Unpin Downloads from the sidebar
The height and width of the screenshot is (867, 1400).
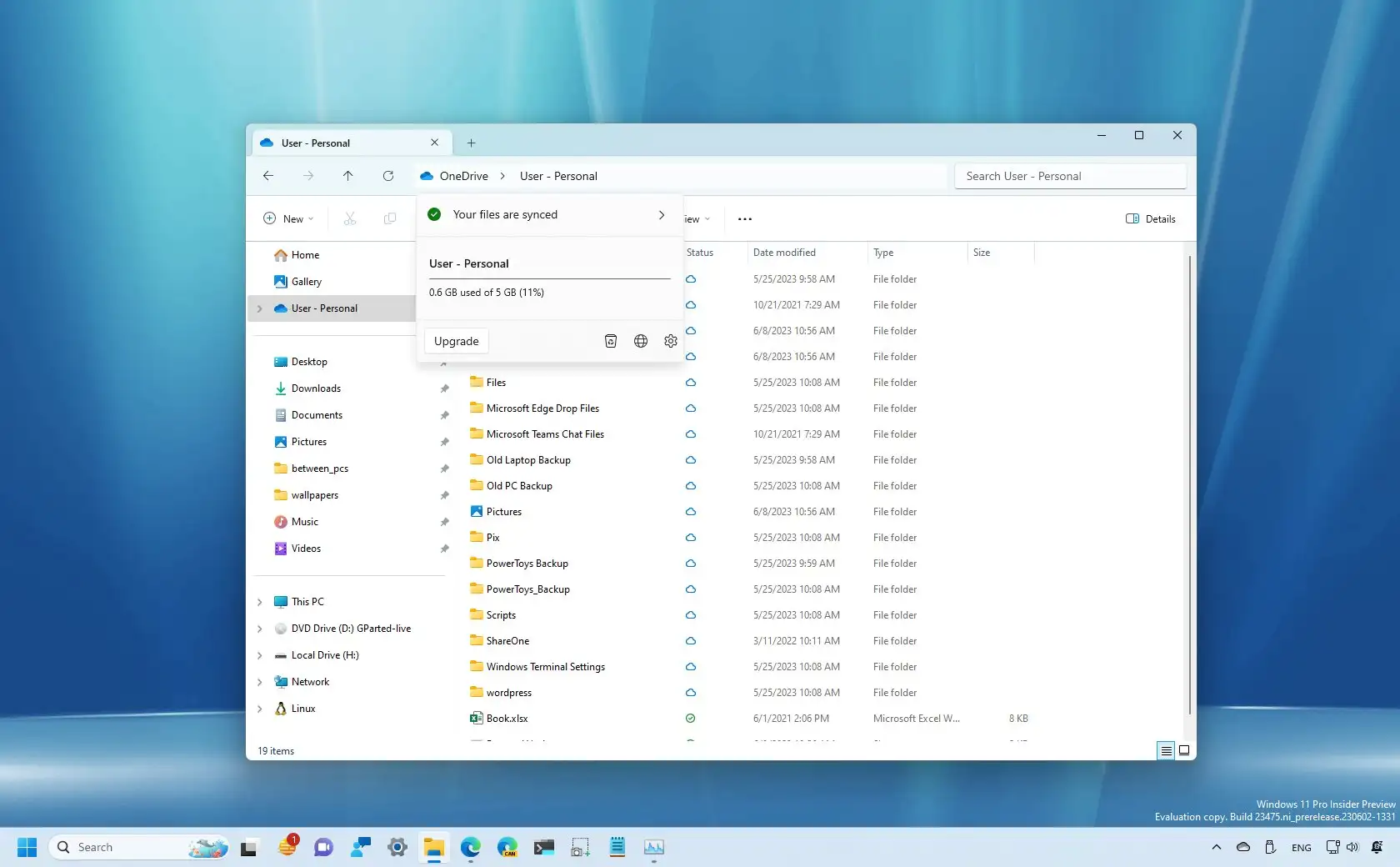point(445,388)
